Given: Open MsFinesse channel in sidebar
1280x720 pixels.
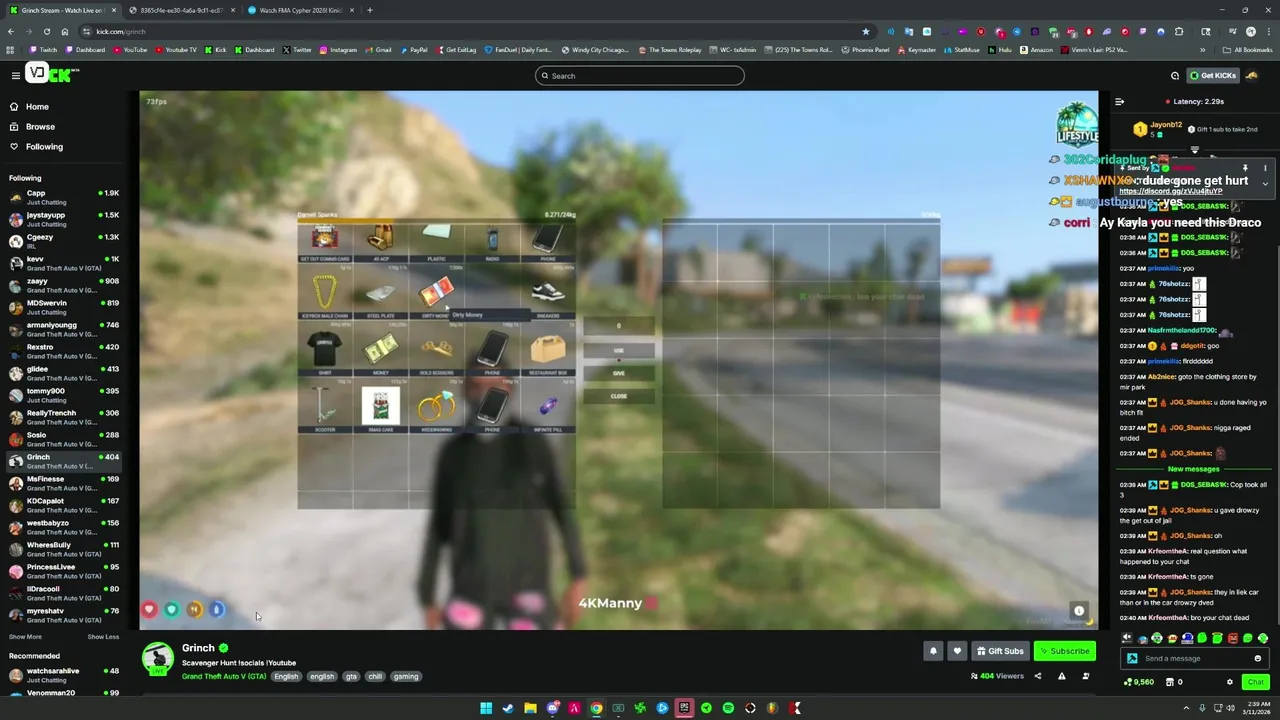Looking at the screenshot, I should coord(62,483).
